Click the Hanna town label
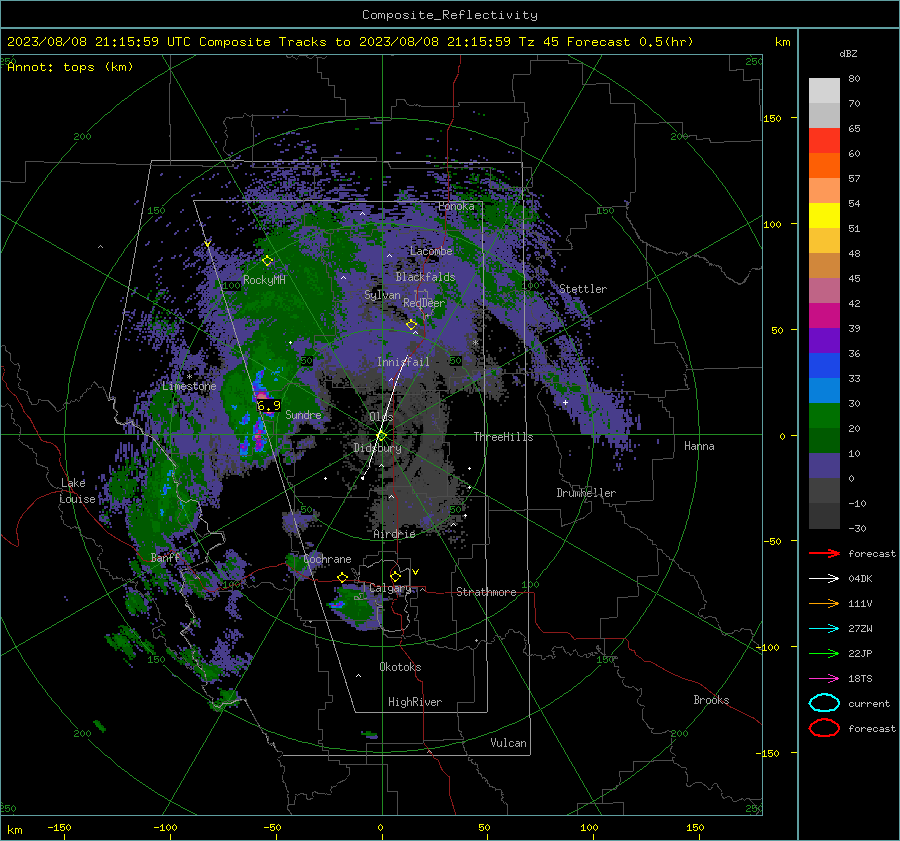900x841 pixels. click(699, 446)
